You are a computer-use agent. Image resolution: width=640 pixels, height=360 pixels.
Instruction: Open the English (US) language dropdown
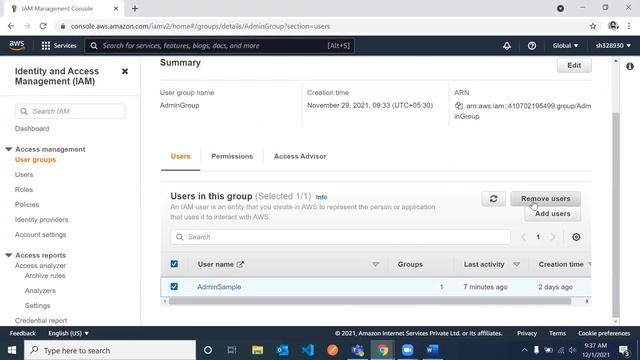coord(68,333)
